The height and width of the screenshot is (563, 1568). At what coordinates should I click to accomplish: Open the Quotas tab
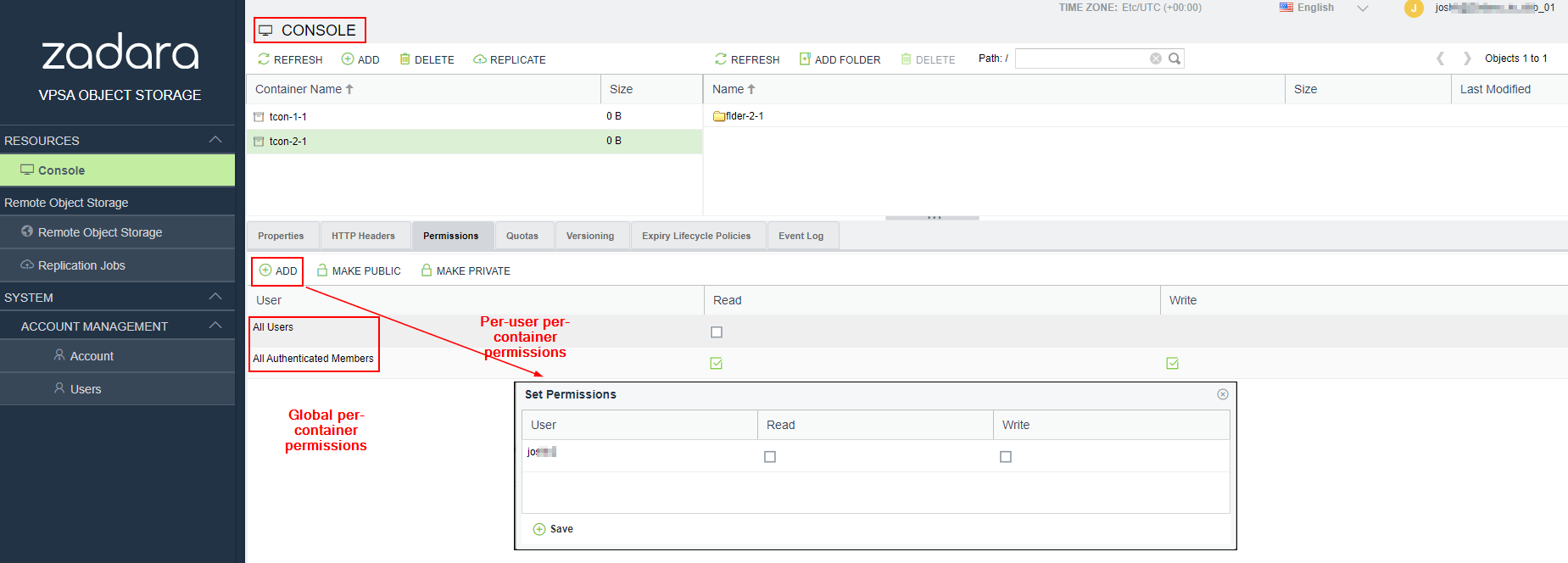point(522,236)
